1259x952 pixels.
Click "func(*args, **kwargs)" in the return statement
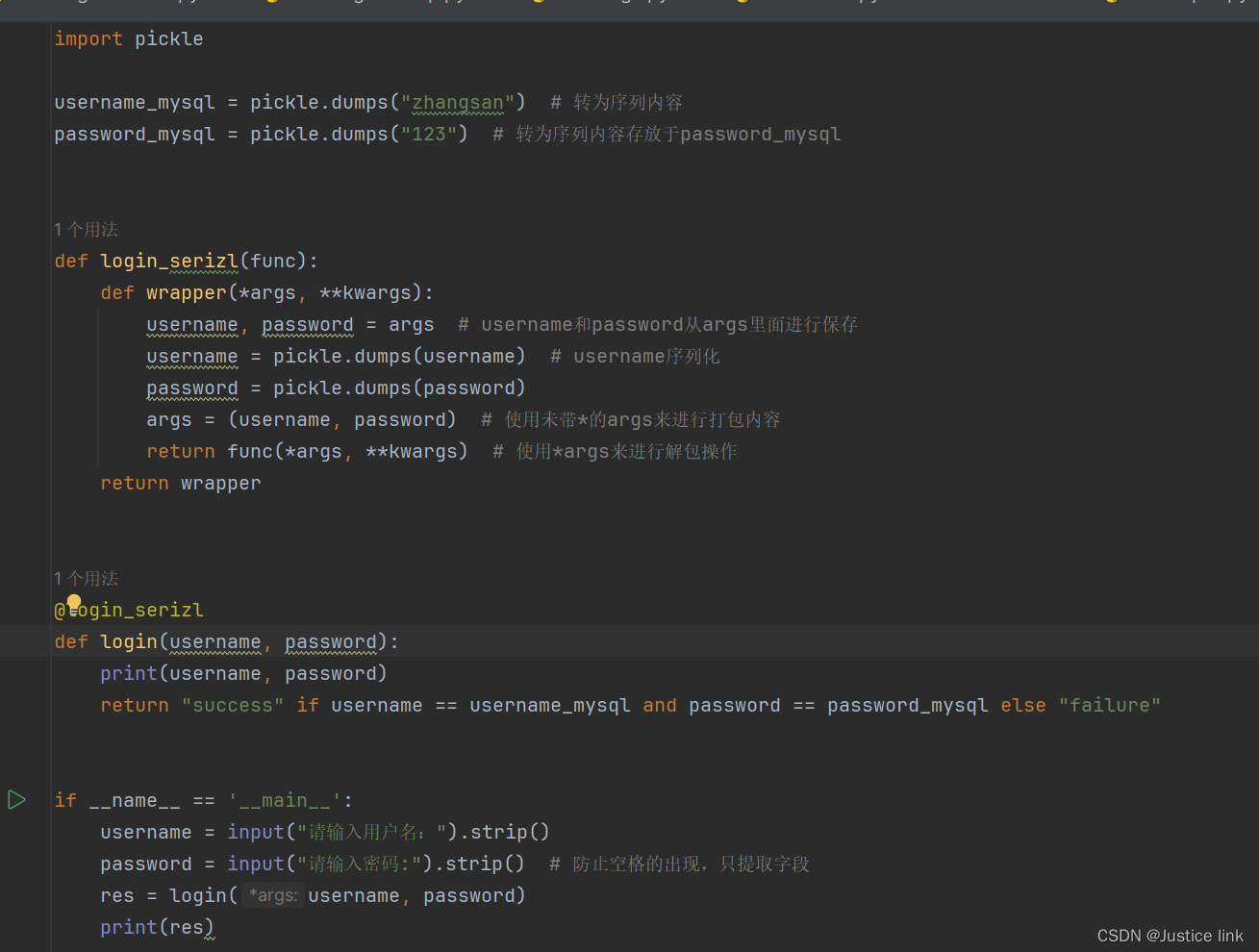pyautogui.click(x=347, y=451)
